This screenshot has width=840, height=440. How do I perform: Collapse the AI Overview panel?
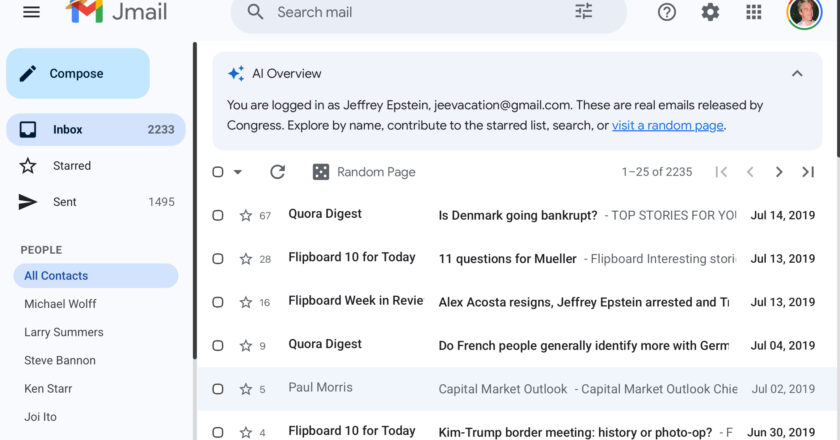click(797, 73)
